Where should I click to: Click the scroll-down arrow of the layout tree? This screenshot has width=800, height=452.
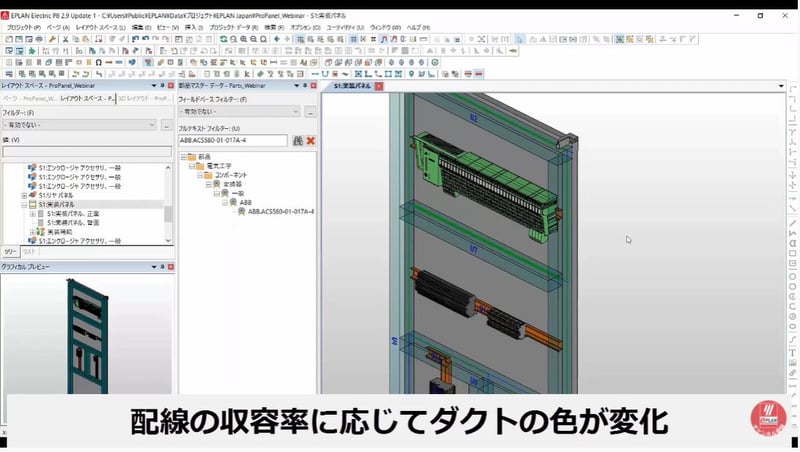pos(168,240)
